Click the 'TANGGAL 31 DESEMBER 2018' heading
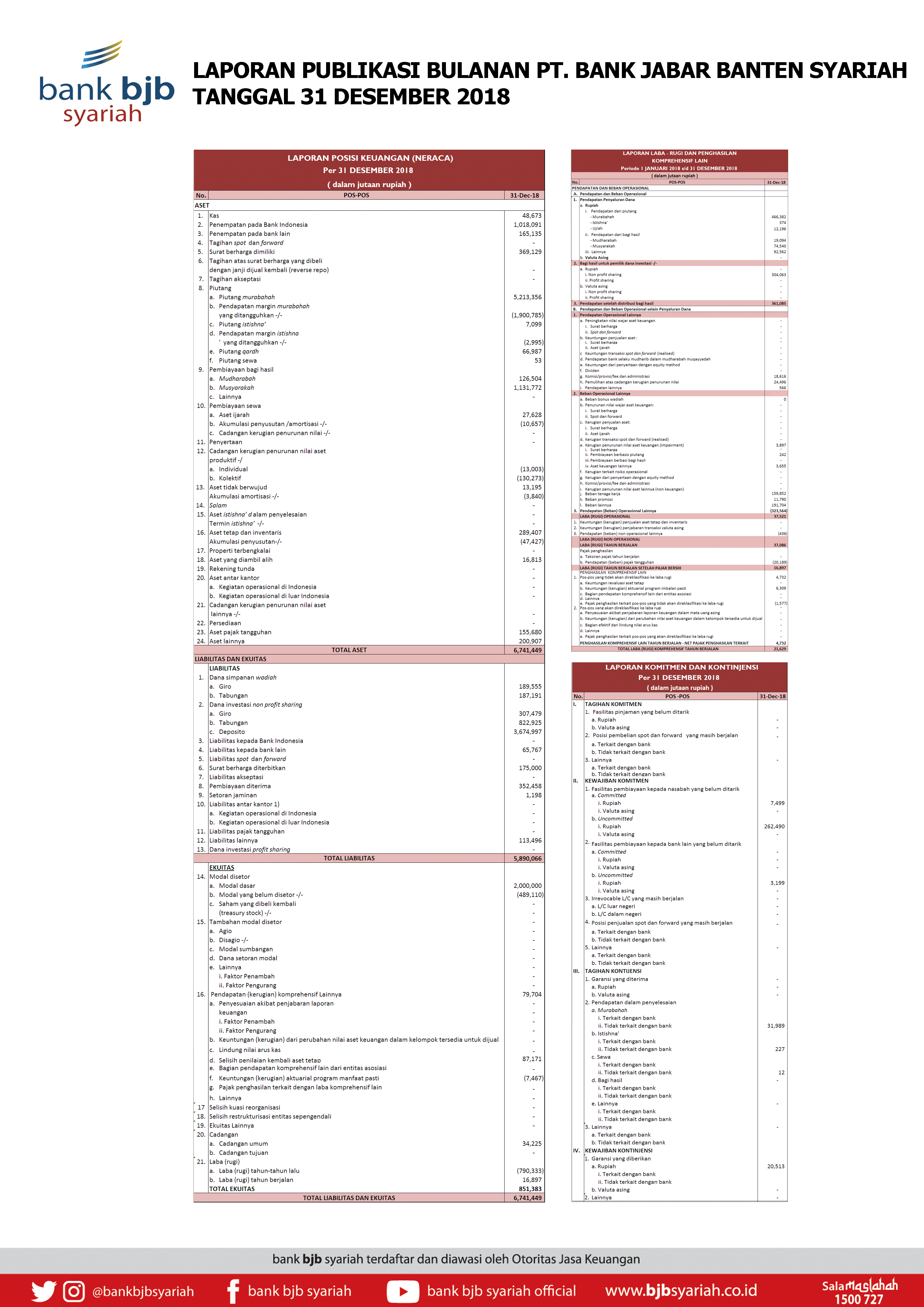 tap(351, 97)
